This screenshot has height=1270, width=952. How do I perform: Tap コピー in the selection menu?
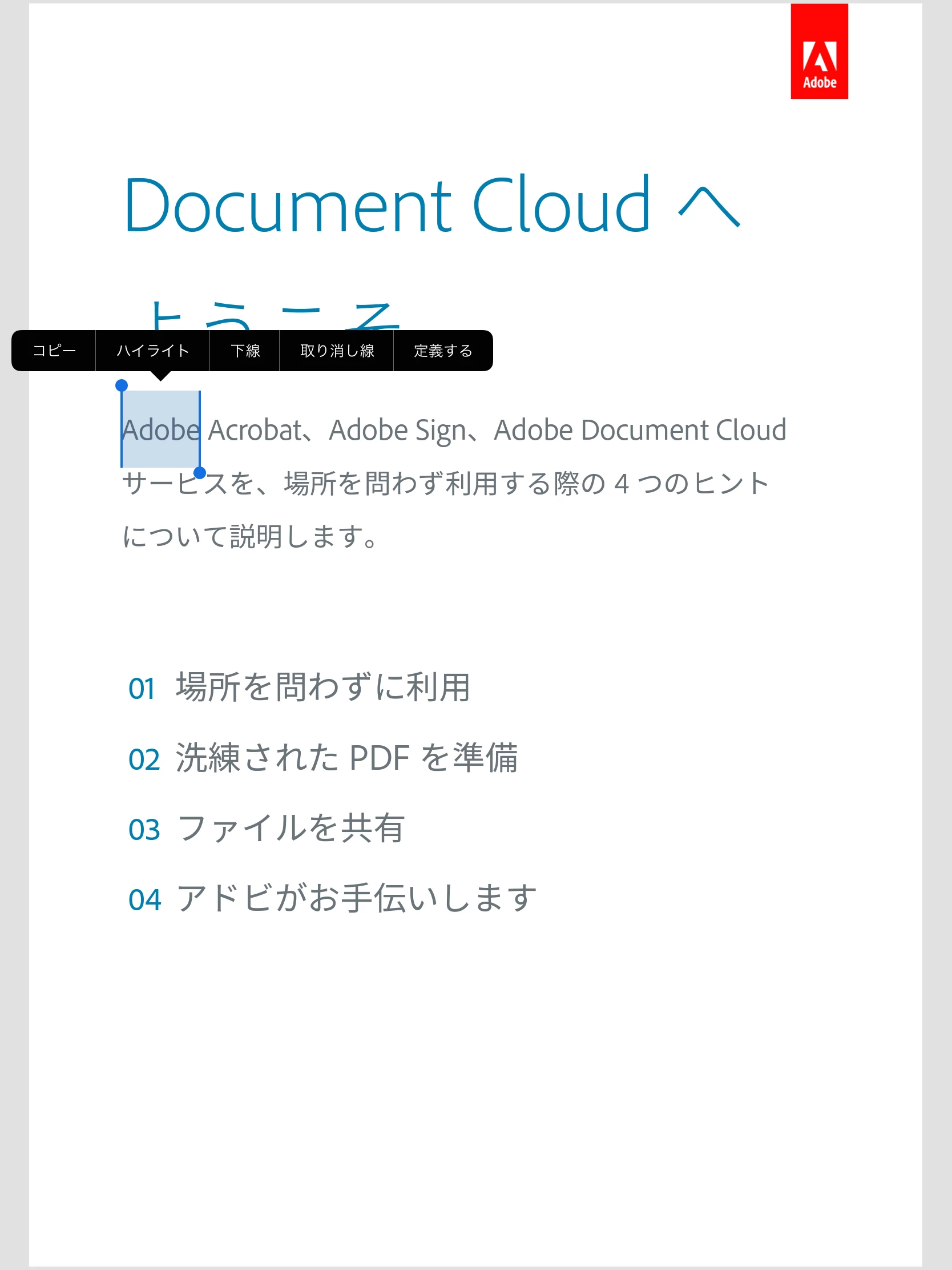pos(54,351)
